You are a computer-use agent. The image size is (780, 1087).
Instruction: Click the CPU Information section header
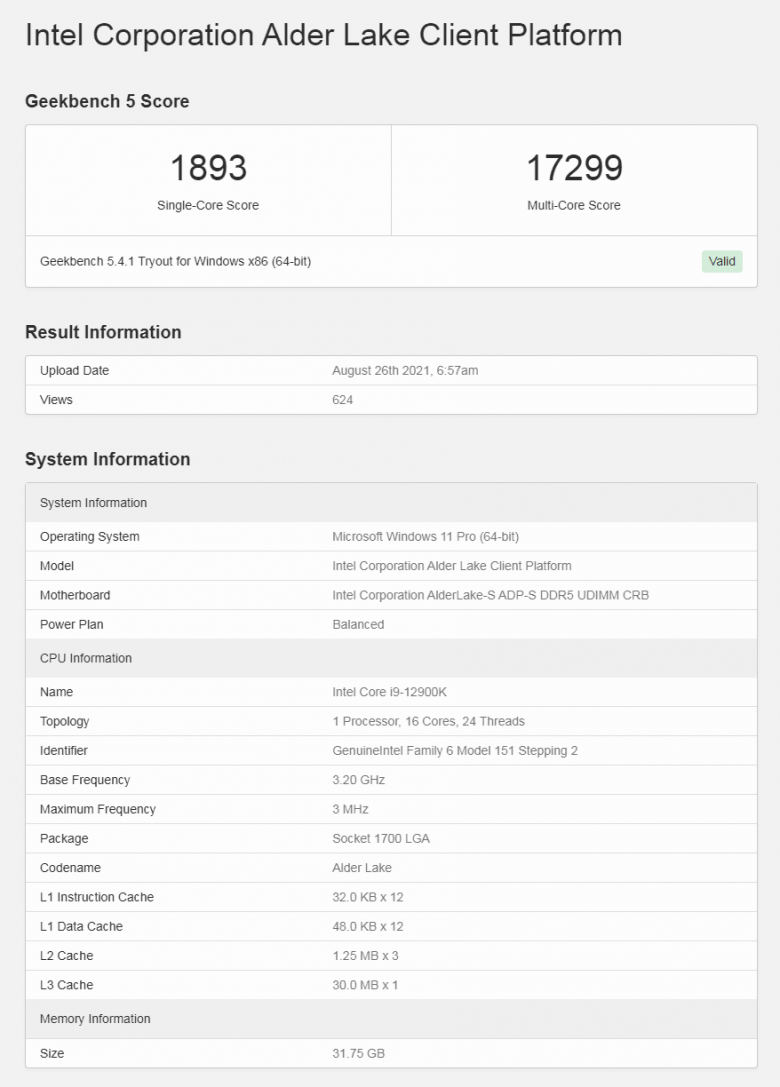[391, 658]
